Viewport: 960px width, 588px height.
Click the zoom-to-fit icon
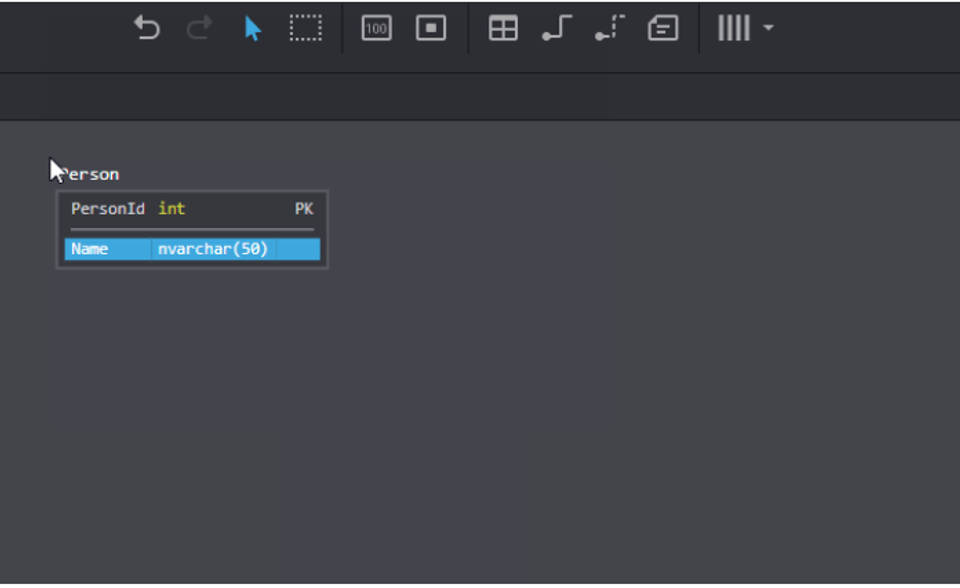tap(430, 29)
